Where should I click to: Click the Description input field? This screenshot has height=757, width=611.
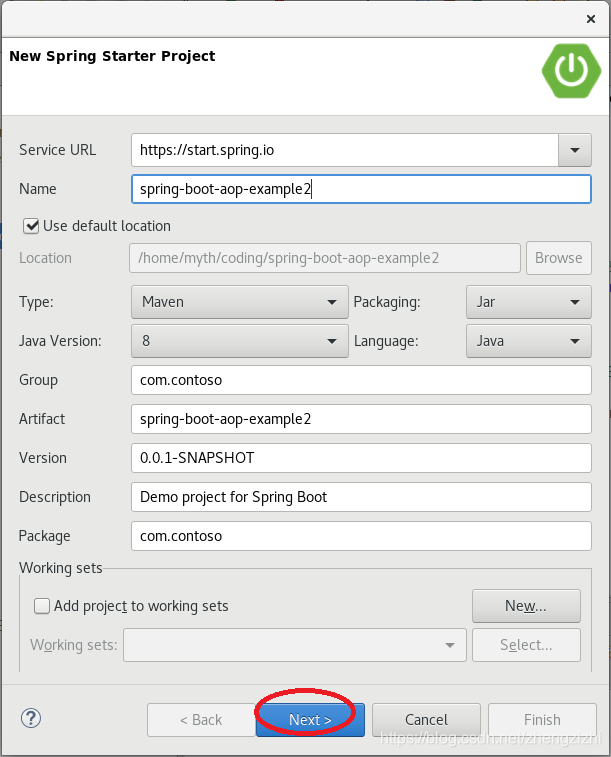[x=361, y=497]
